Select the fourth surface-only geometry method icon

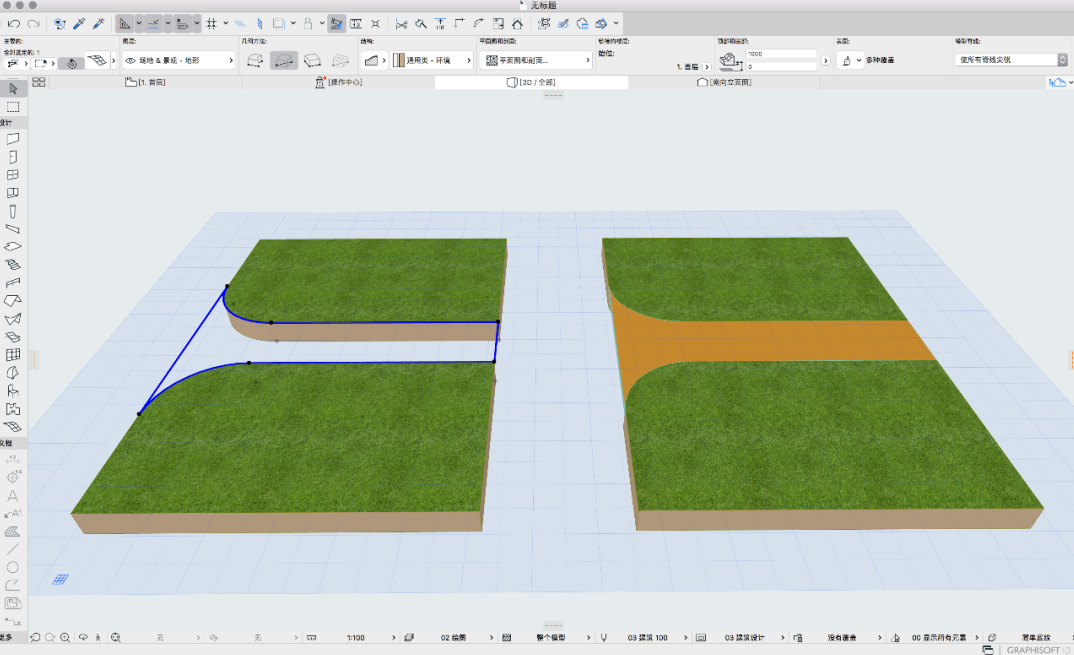340,60
